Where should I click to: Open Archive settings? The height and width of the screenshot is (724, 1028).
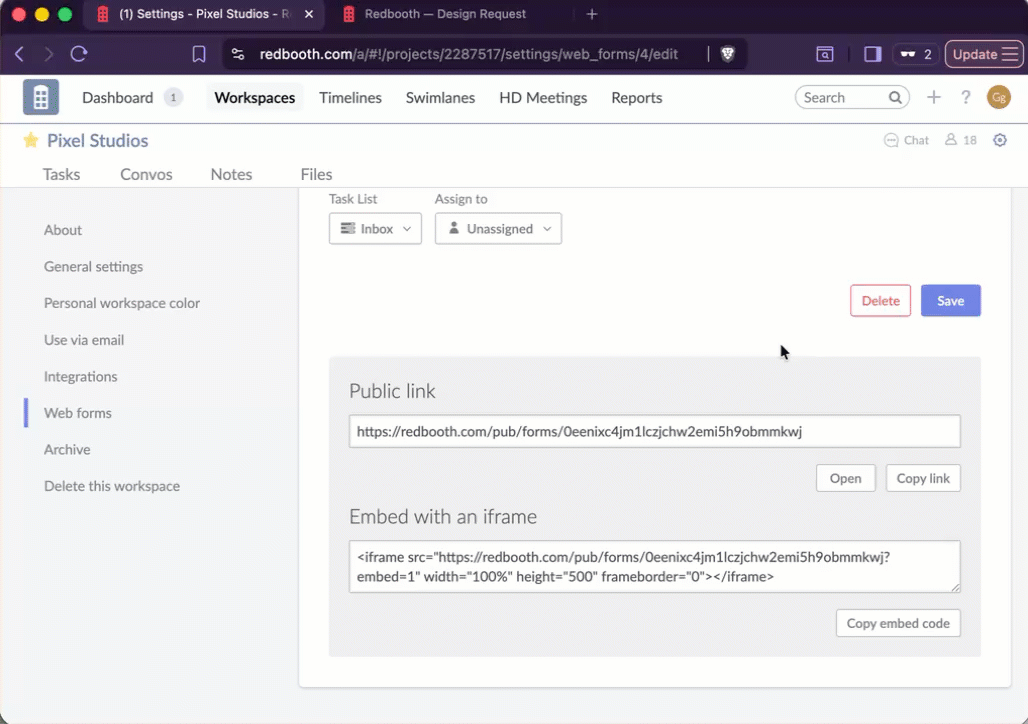click(67, 450)
